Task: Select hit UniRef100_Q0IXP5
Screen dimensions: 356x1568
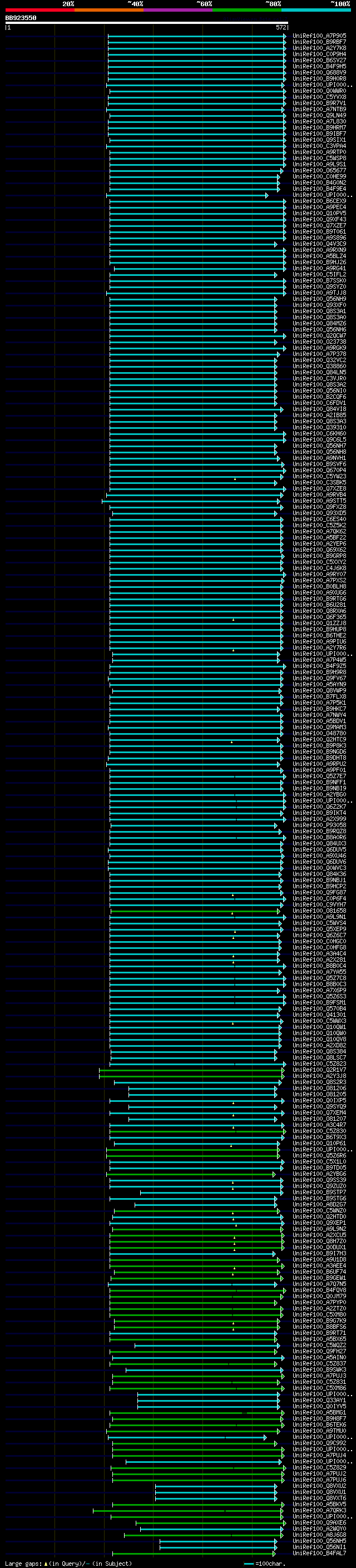Action: 319,1100
